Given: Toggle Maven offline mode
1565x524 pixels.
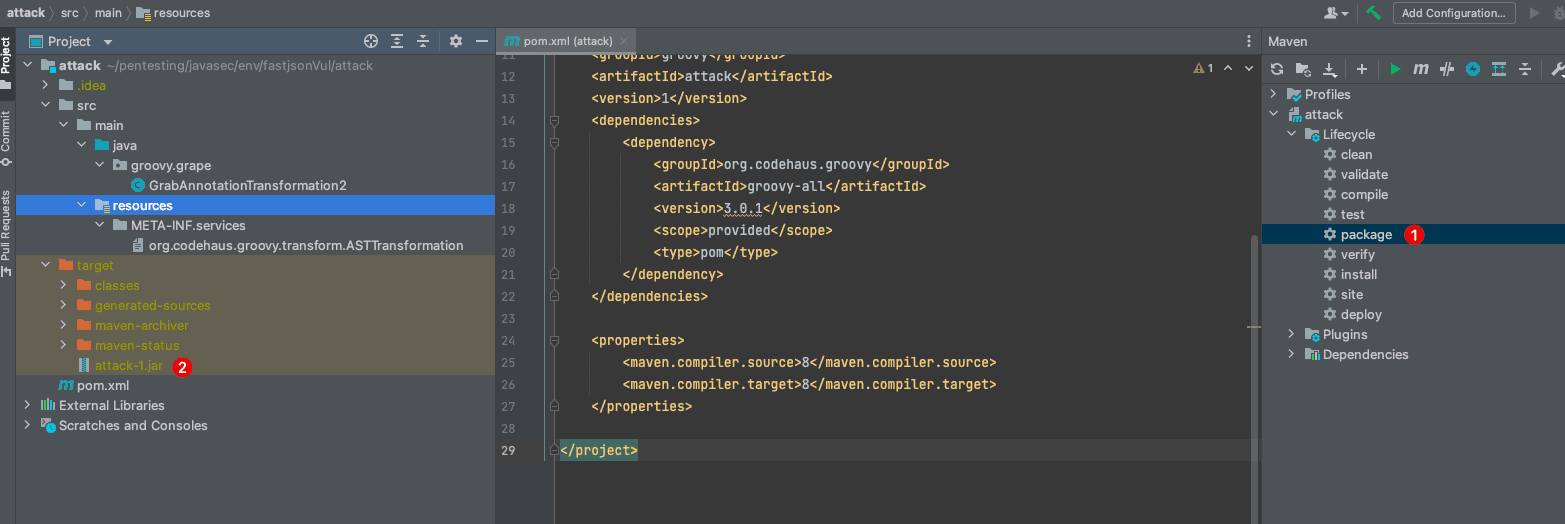Looking at the screenshot, I should pos(1447,69).
